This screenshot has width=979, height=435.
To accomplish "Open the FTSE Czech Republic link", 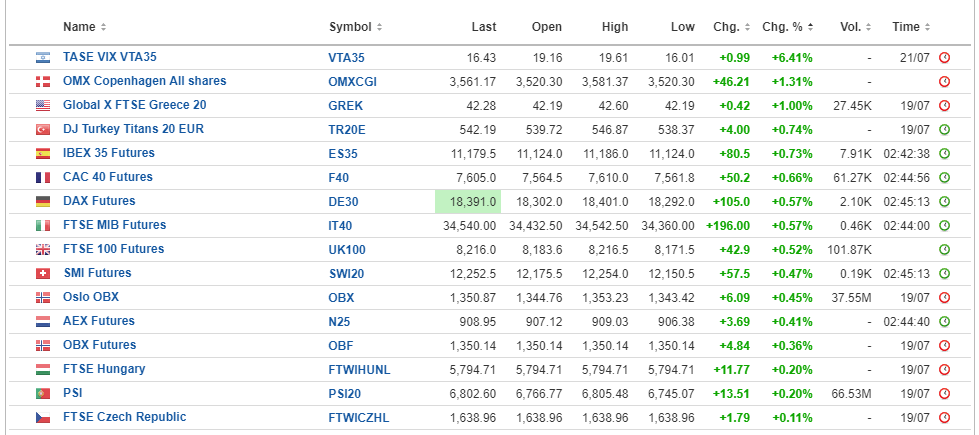I will click(125, 418).
